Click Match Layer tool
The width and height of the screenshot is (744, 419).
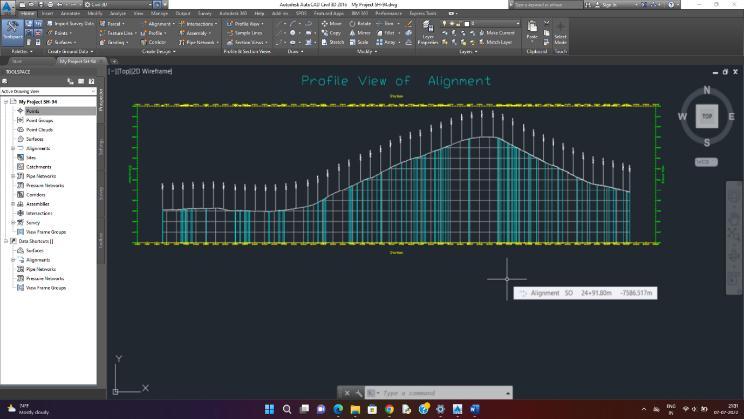(495, 42)
